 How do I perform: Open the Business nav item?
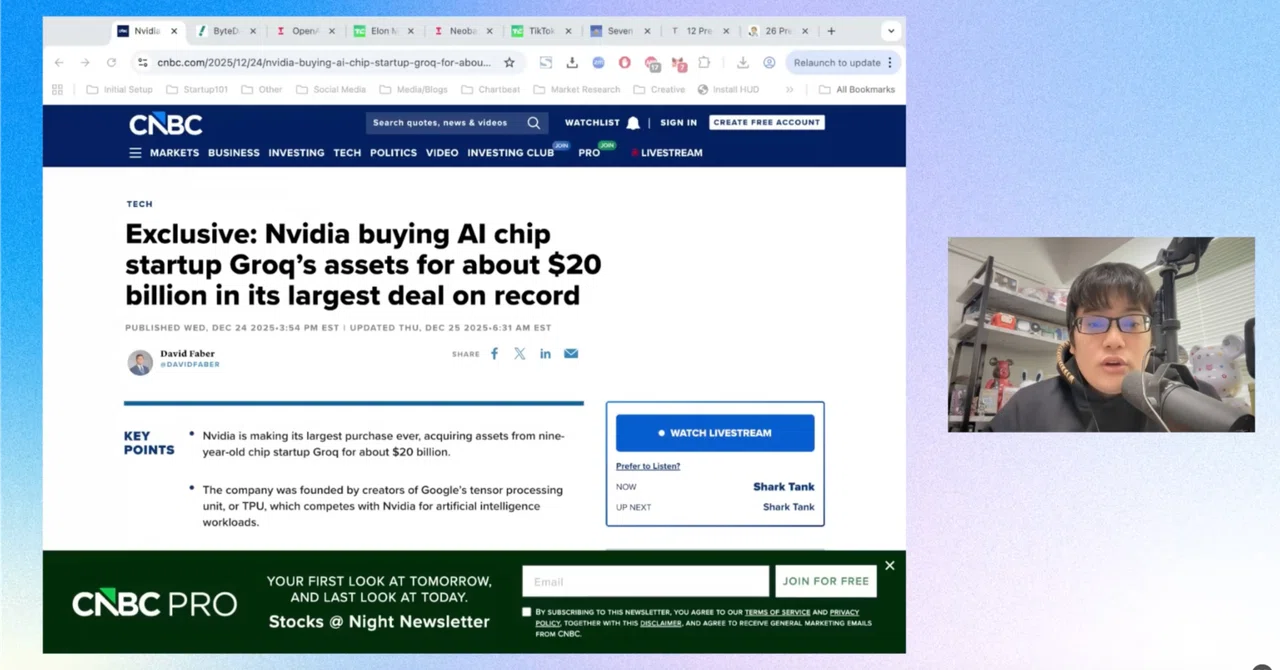(234, 153)
